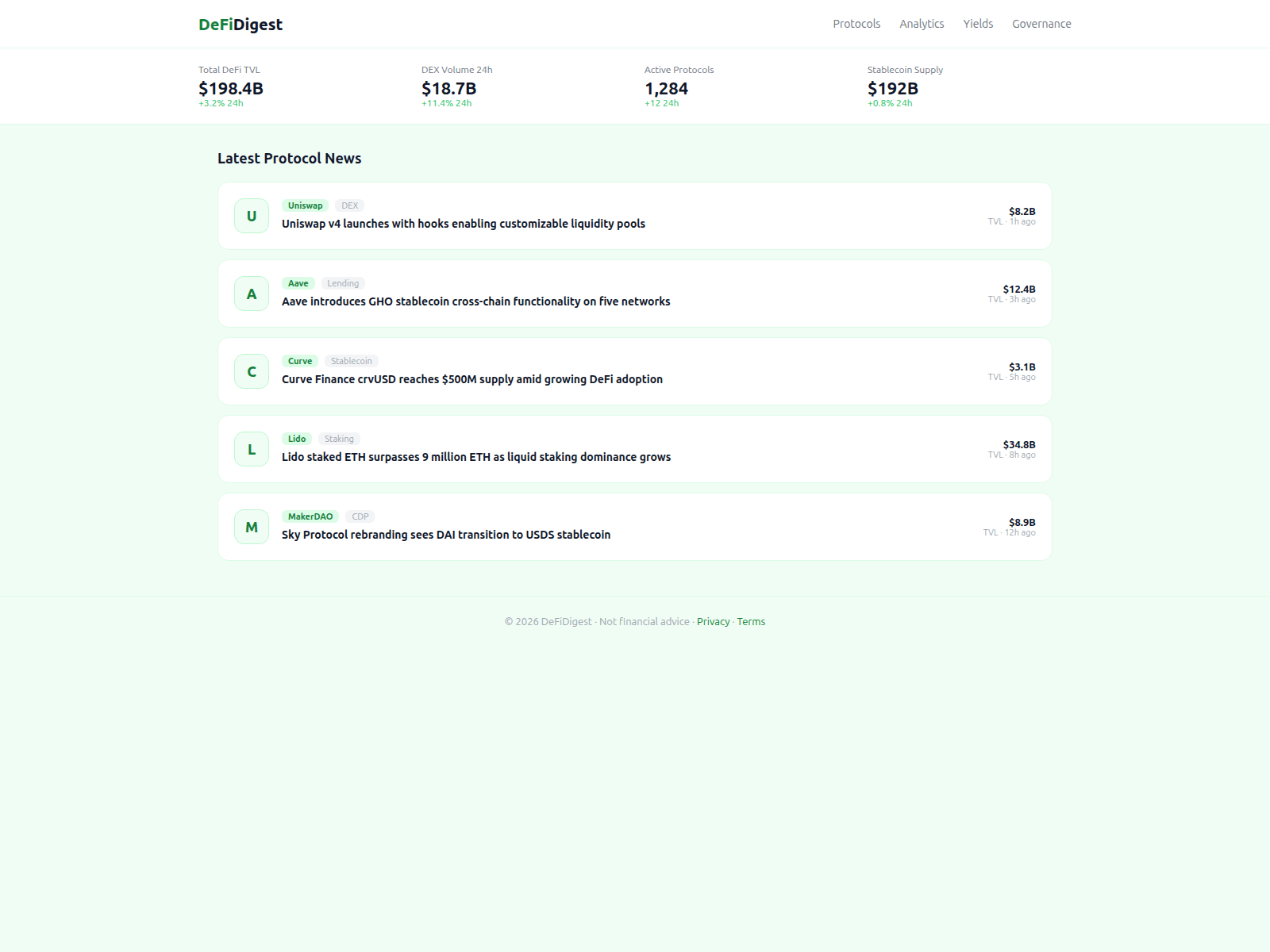Select the MakerDAO protocol tag

(310, 516)
